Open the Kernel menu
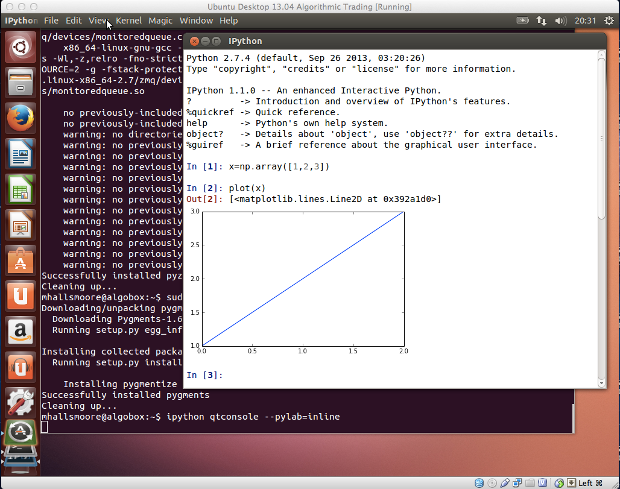The width and height of the screenshot is (620, 489). [129, 21]
